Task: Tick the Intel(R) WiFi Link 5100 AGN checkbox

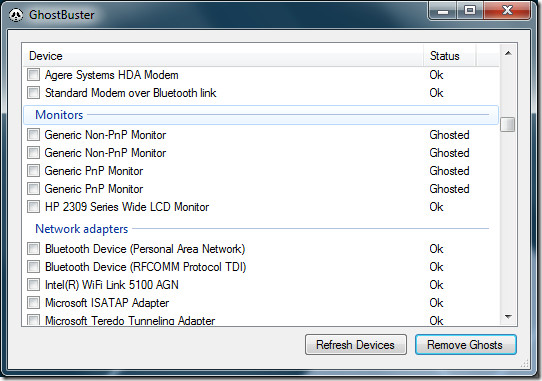Action: click(34, 285)
